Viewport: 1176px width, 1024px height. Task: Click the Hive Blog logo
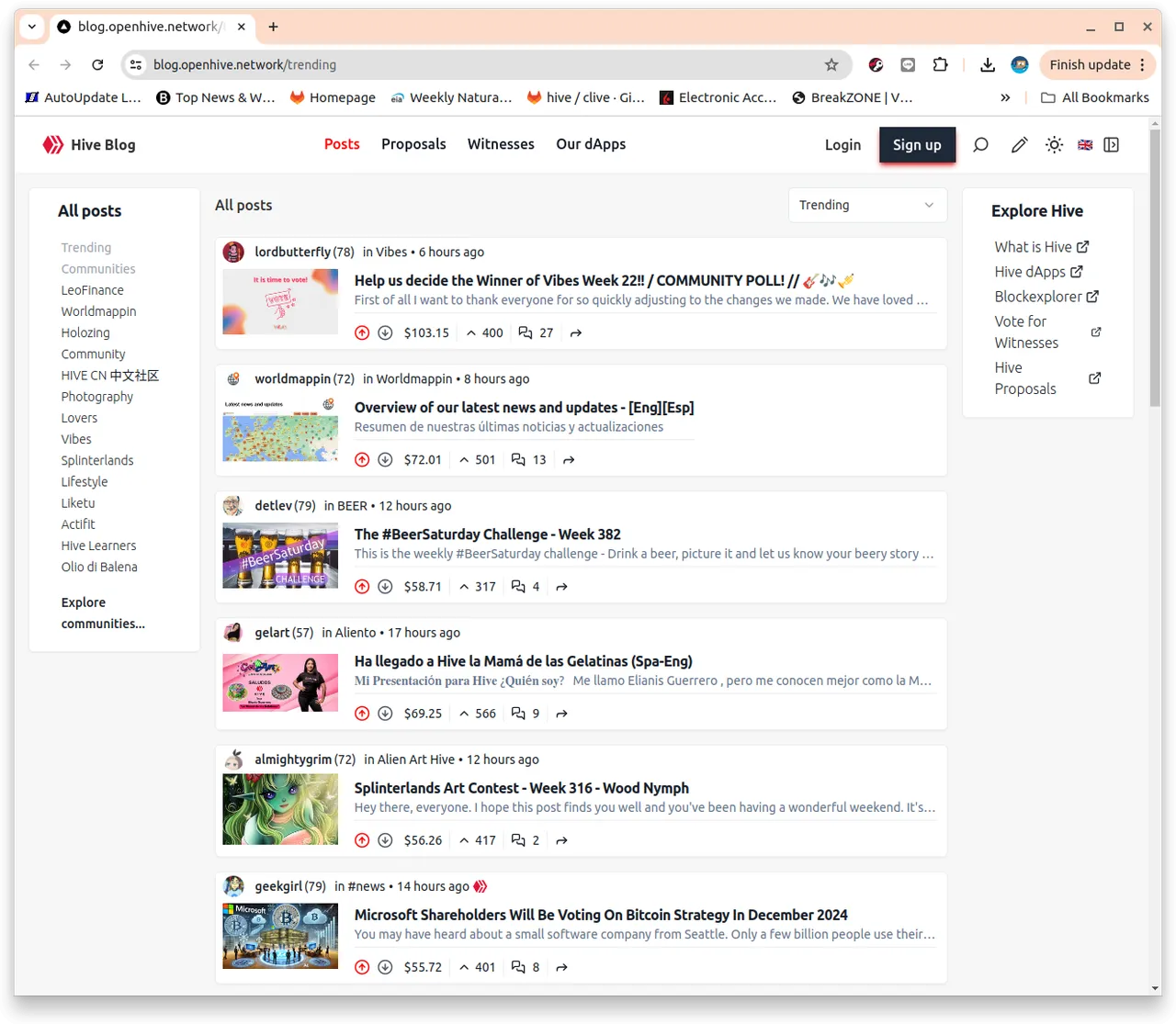pyautogui.click(x=89, y=145)
